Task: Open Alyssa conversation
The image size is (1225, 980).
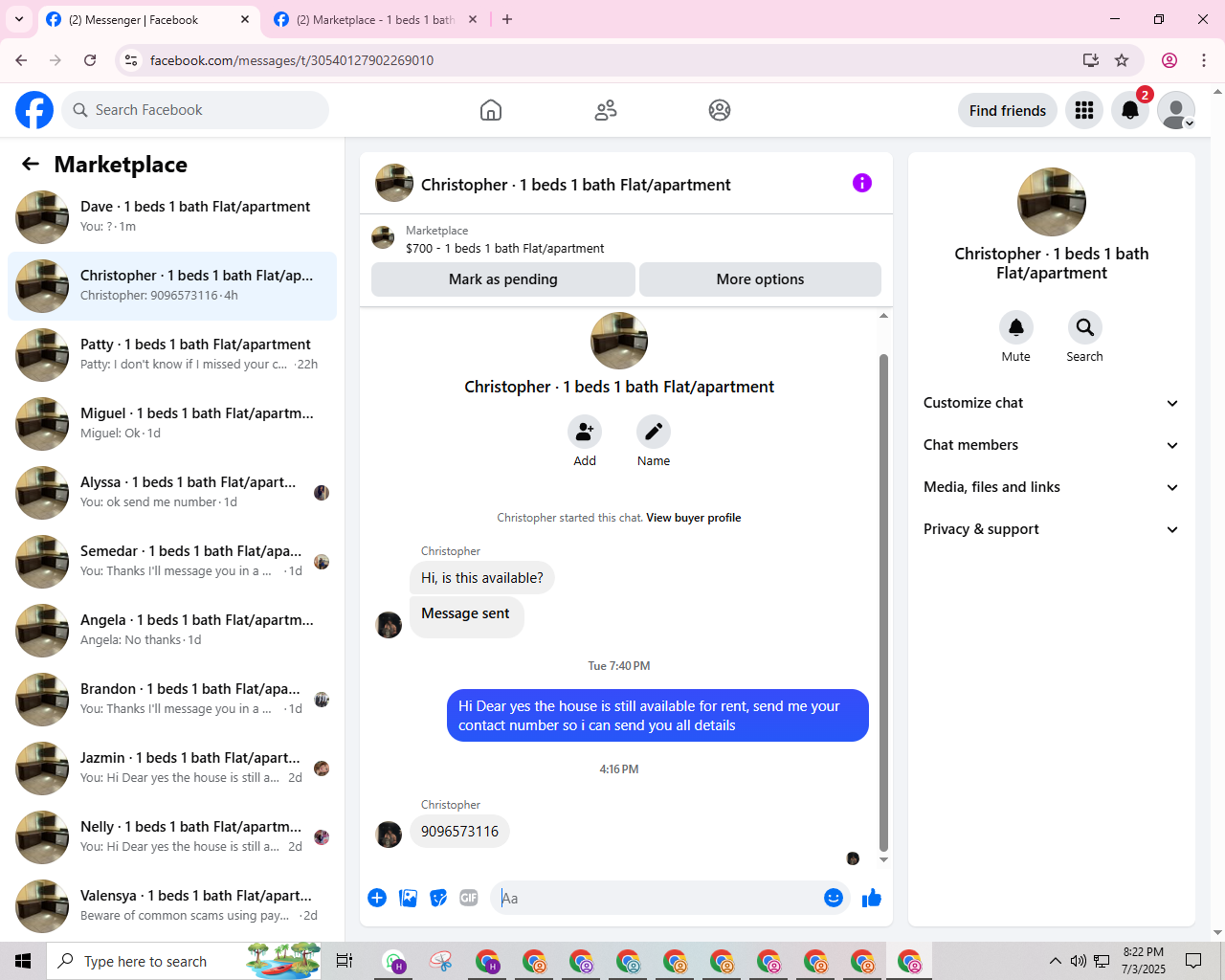Action: [x=172, y=493]
